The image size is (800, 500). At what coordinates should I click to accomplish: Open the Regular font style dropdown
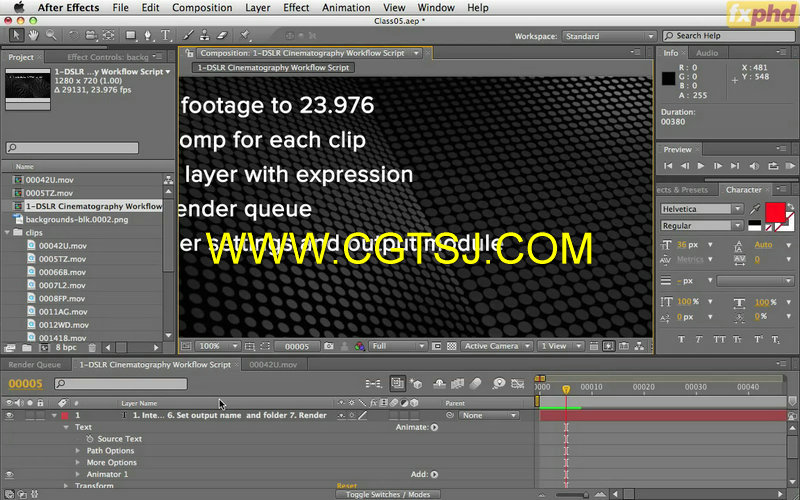pos(702,226)
